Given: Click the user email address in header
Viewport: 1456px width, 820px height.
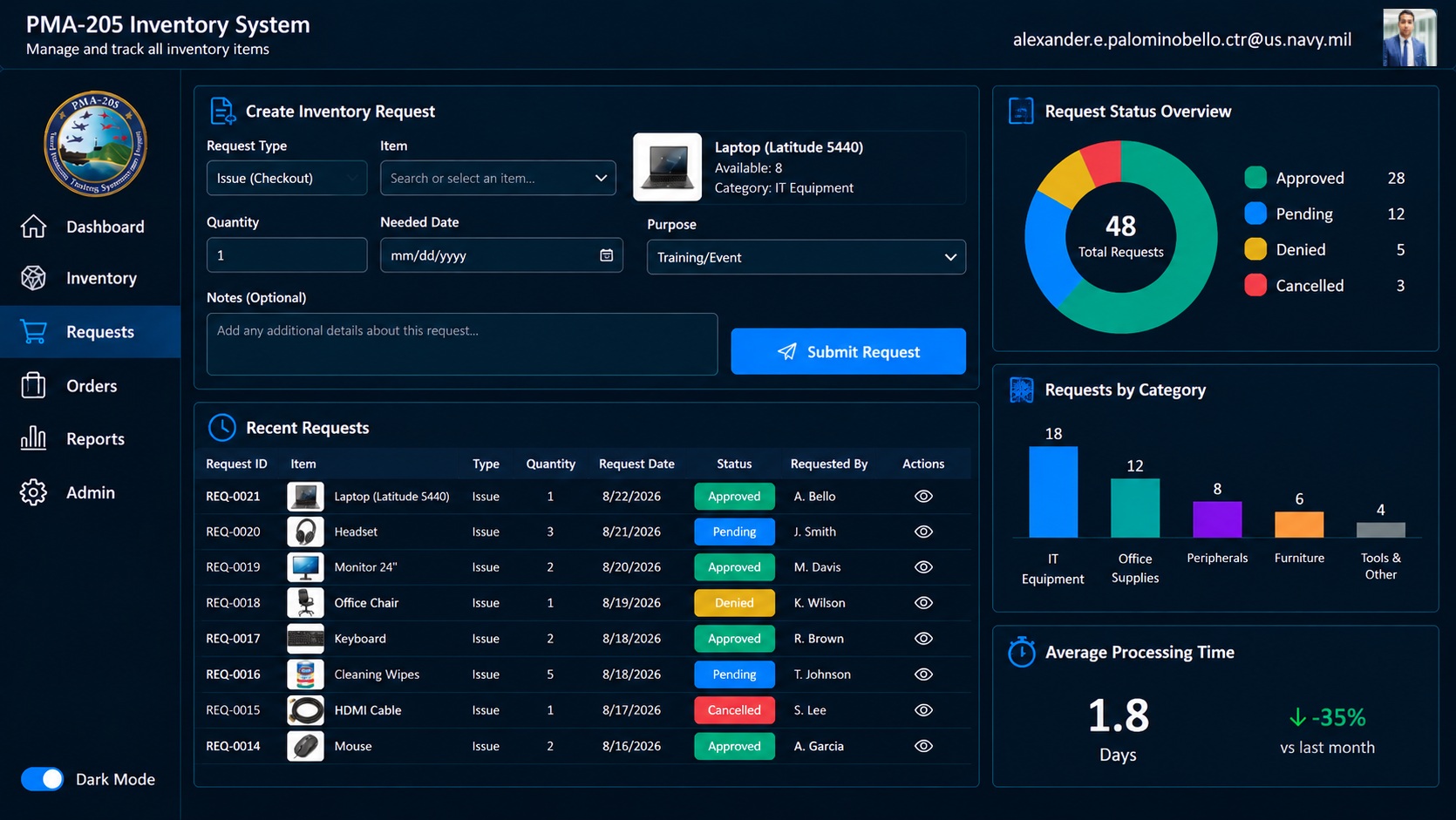Looking at the screenshot, I should point(1182,39).
